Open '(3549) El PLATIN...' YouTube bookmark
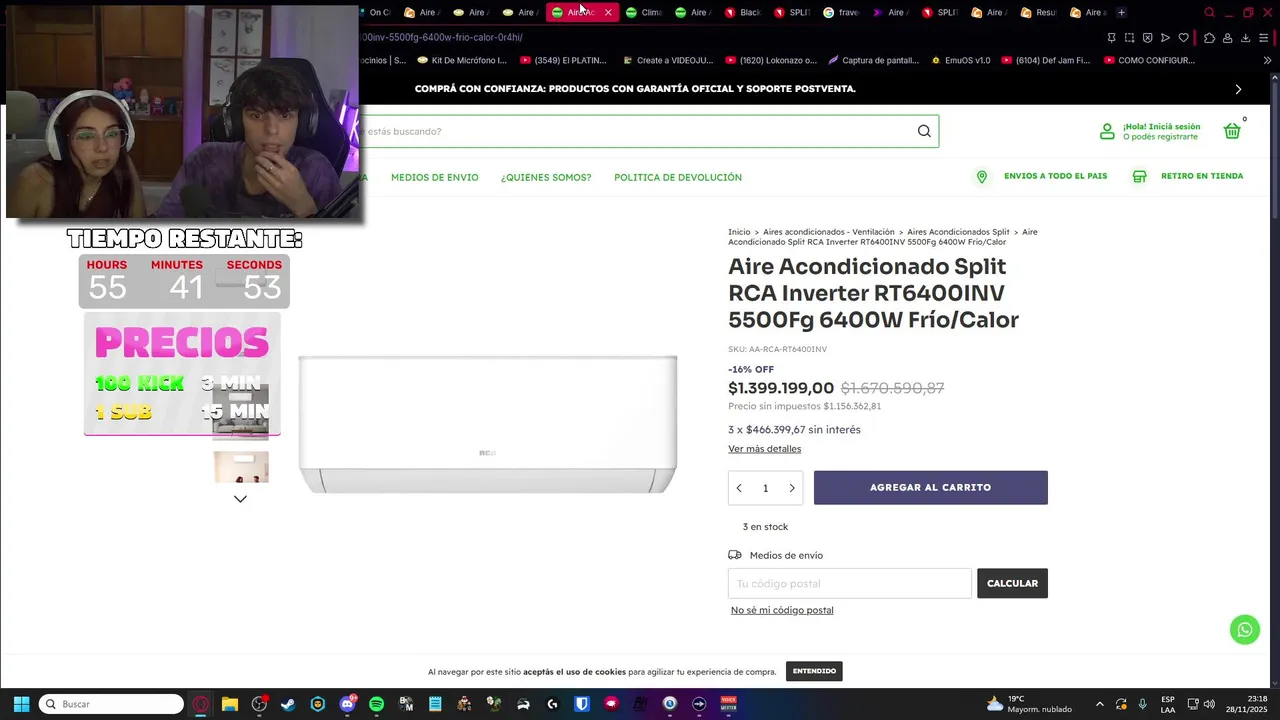 [x=563, y=60]
